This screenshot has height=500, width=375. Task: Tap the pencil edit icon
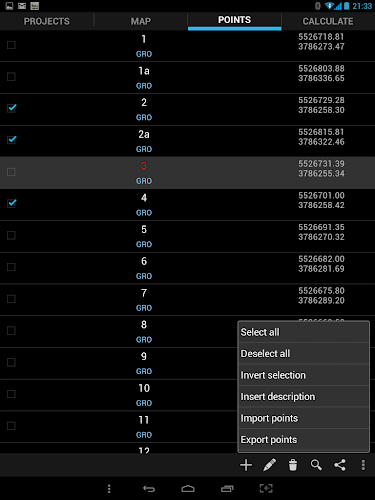click(x=269, y=465)
